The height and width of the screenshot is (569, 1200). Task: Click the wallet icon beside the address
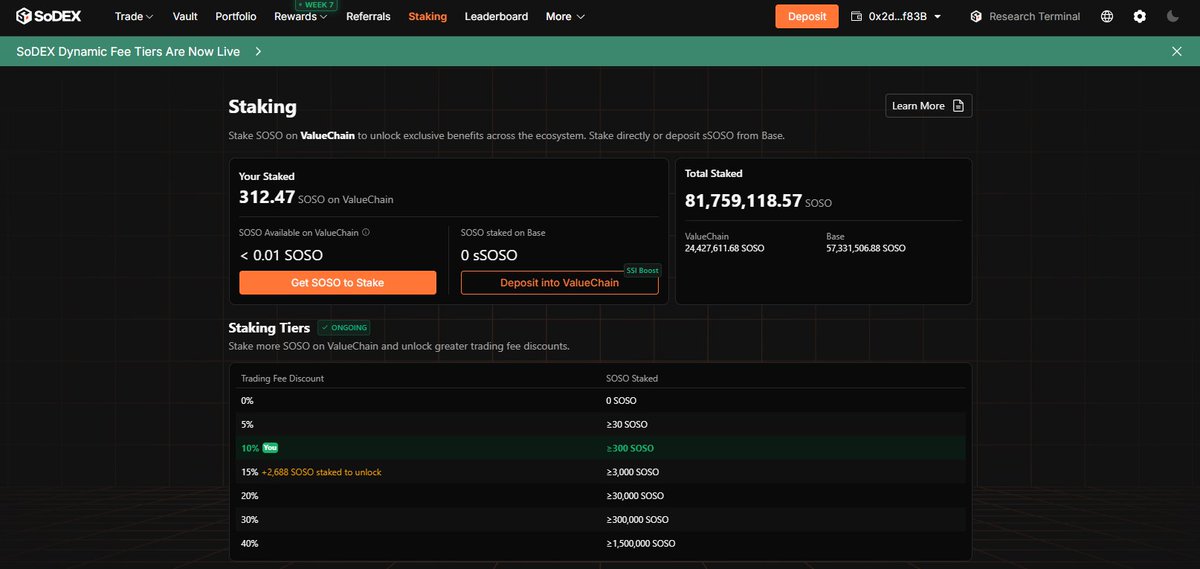click(856, 16)
